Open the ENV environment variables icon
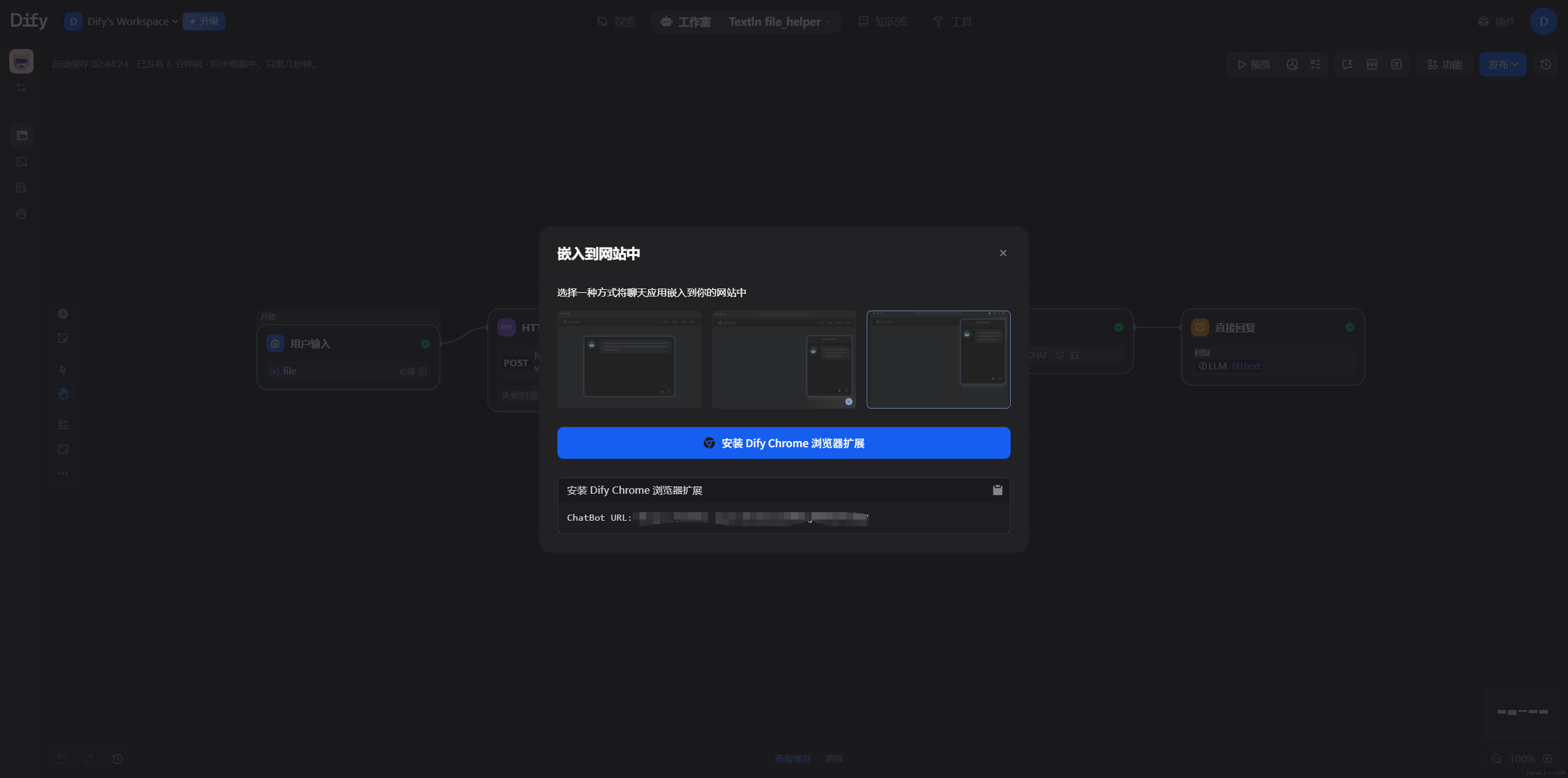 click(x=1371, y=64)
